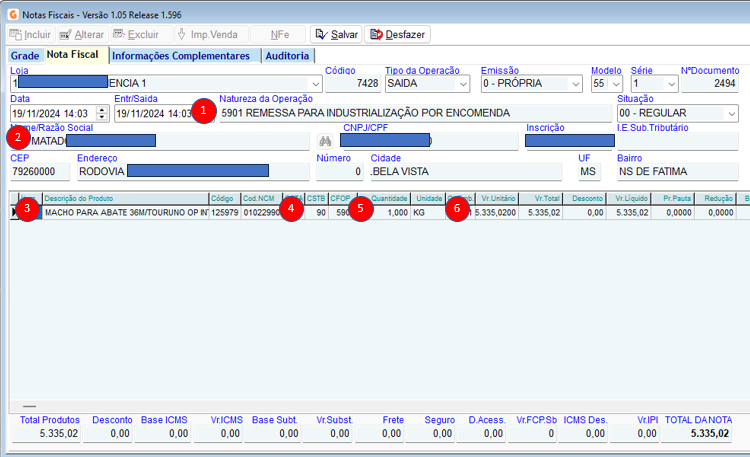
Task: Click the TOTAL DA NOTA value
Action: coord(696,434)
